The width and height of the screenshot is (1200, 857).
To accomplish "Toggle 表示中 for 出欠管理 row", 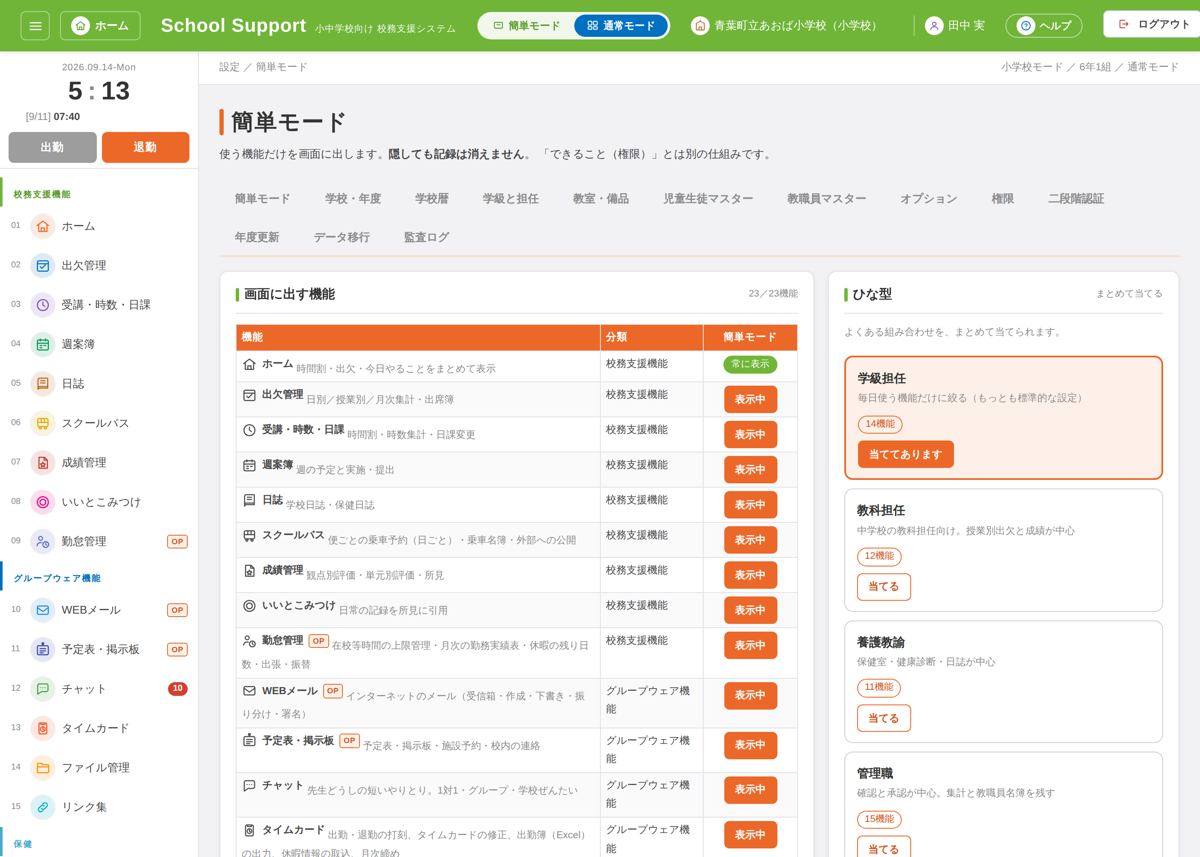I will click(x=750, y=400).
